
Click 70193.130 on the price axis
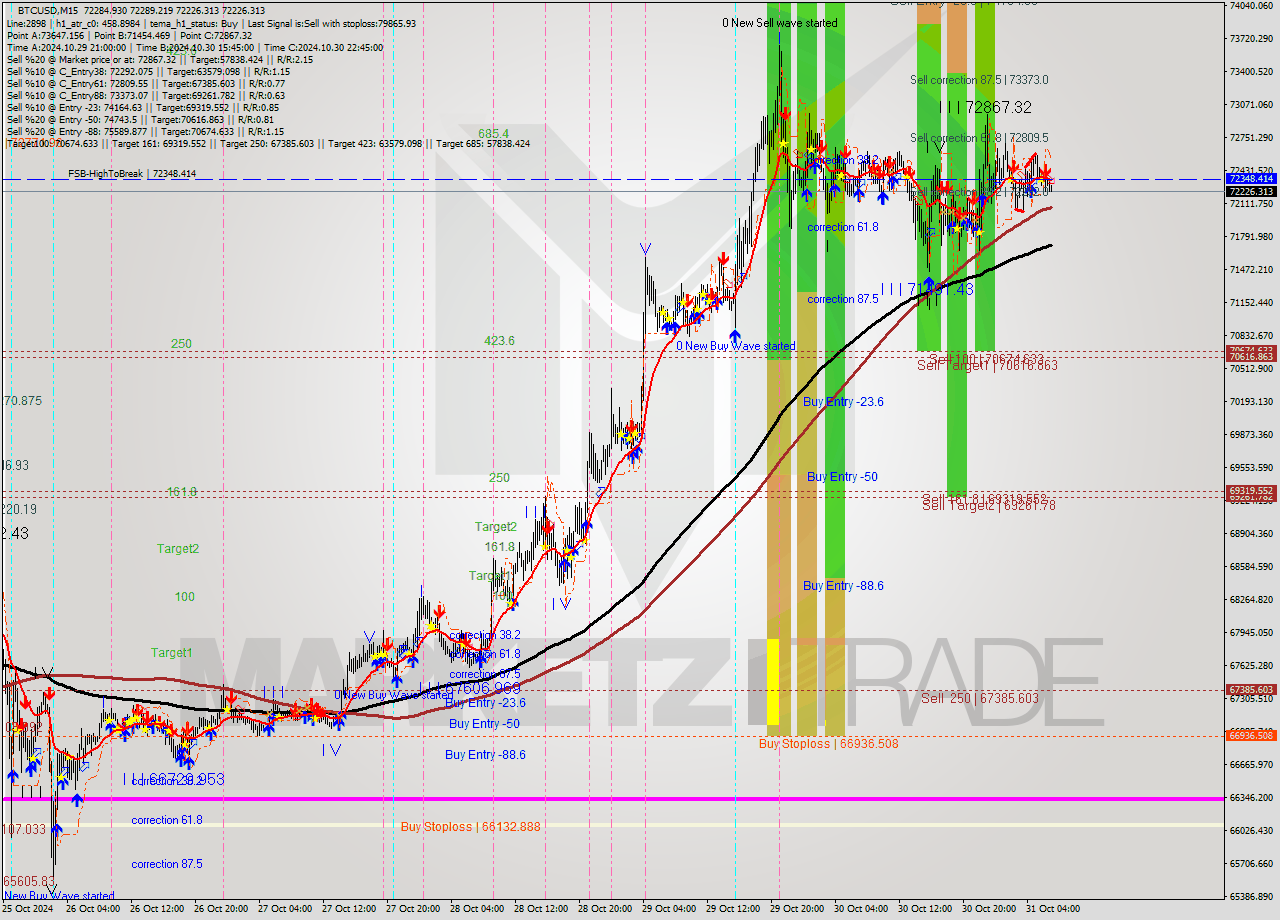(x=1252, y=401)
